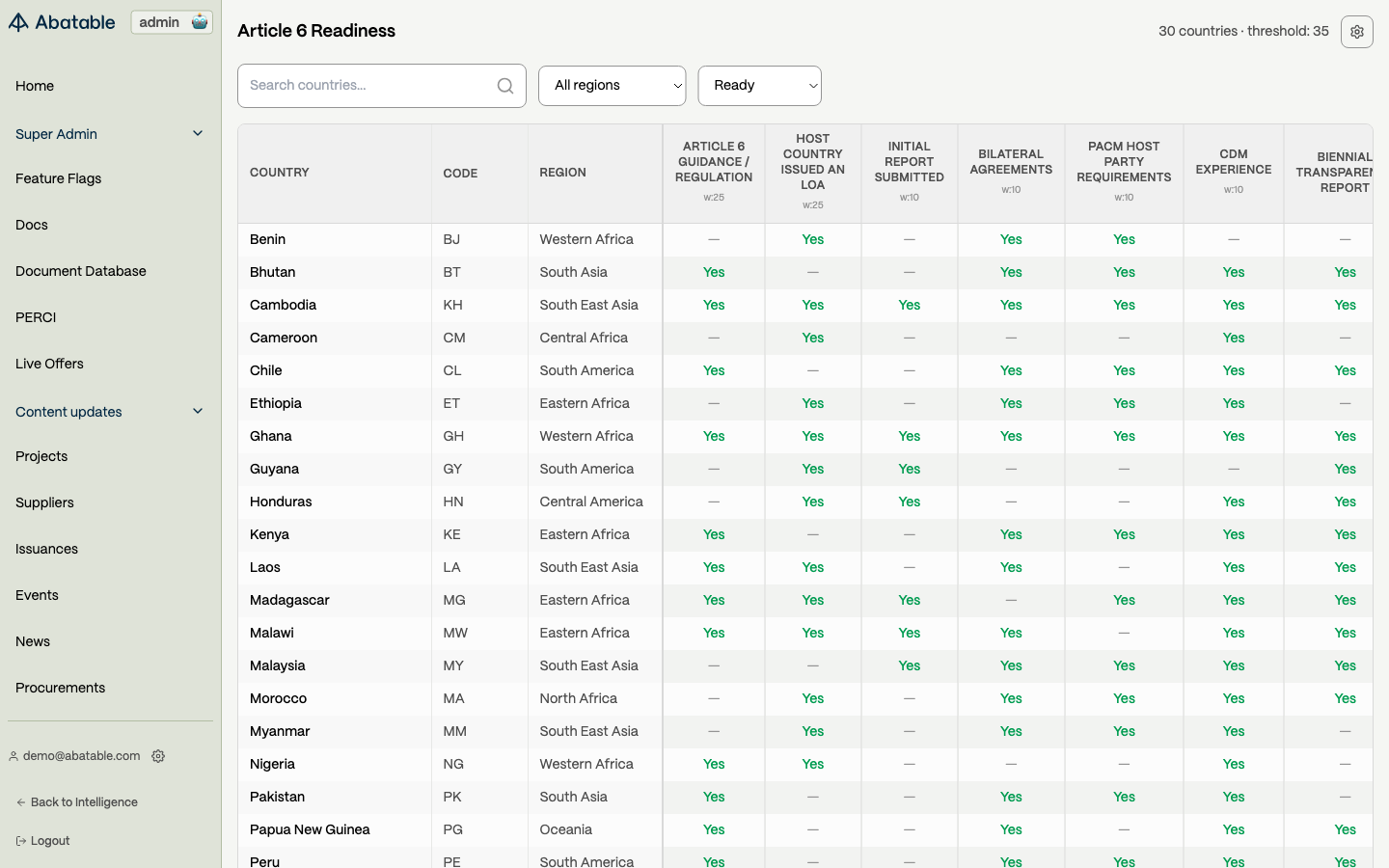
Task: Open Document Database in sidebar
Action: (x=81, y=271)
